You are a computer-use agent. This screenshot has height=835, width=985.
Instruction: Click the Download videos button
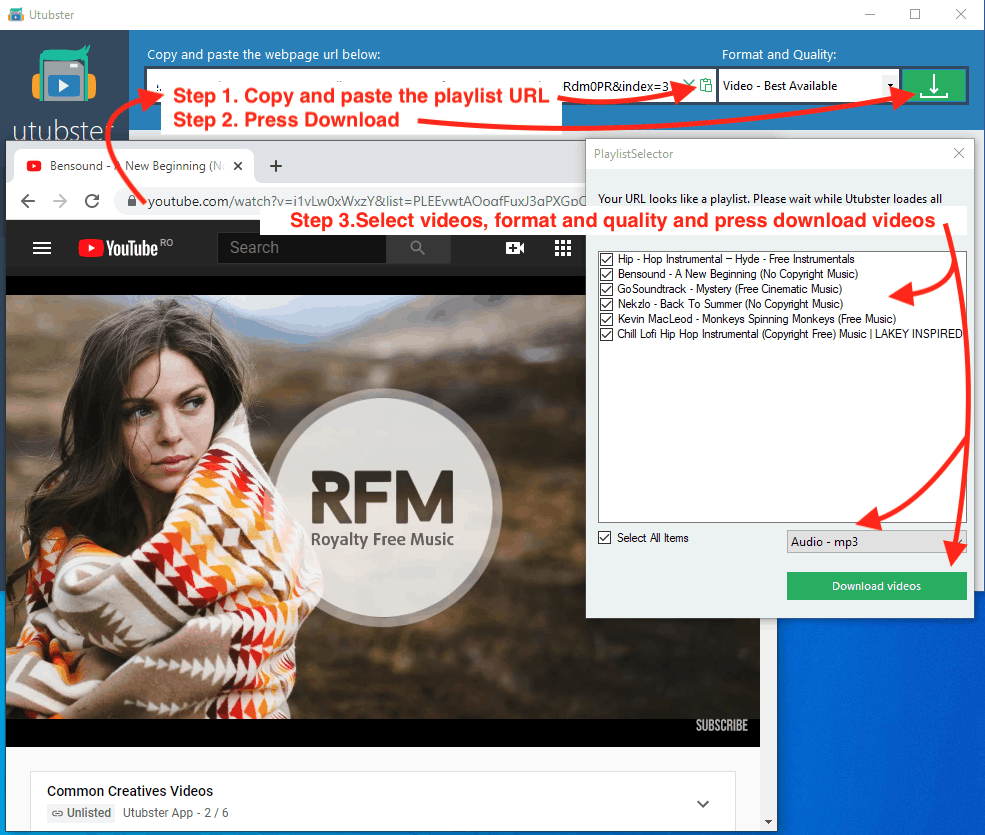[x=876, y=586]
